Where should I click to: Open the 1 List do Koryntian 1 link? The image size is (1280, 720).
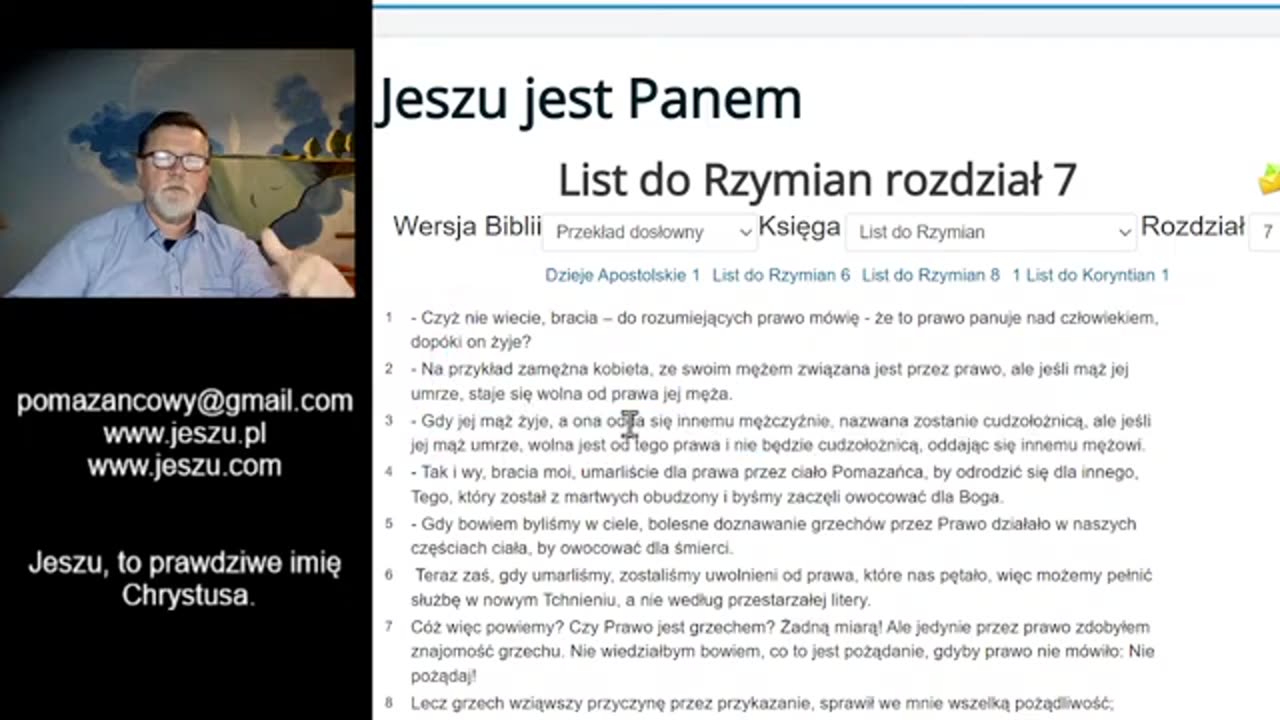click(1090, 275)
